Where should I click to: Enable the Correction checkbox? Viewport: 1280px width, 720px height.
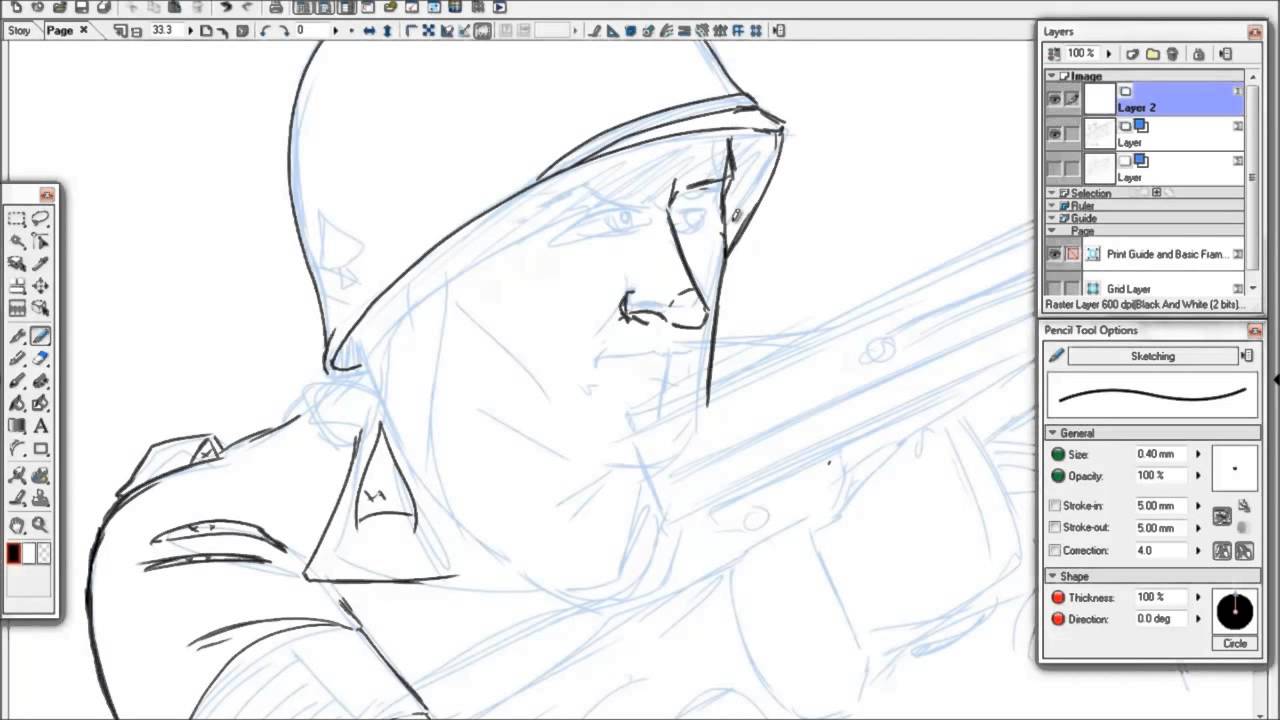pos(1054,550)
